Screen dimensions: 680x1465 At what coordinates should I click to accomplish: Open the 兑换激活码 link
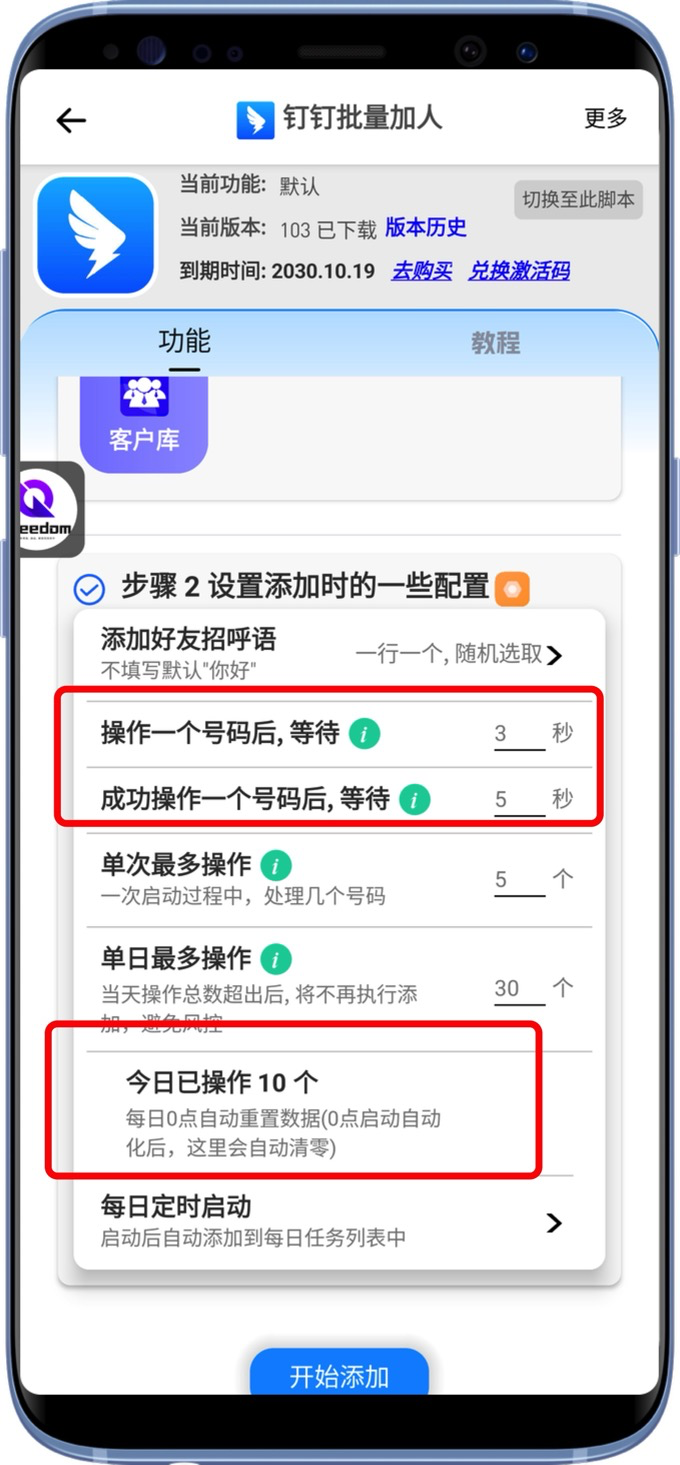[519, 271]
